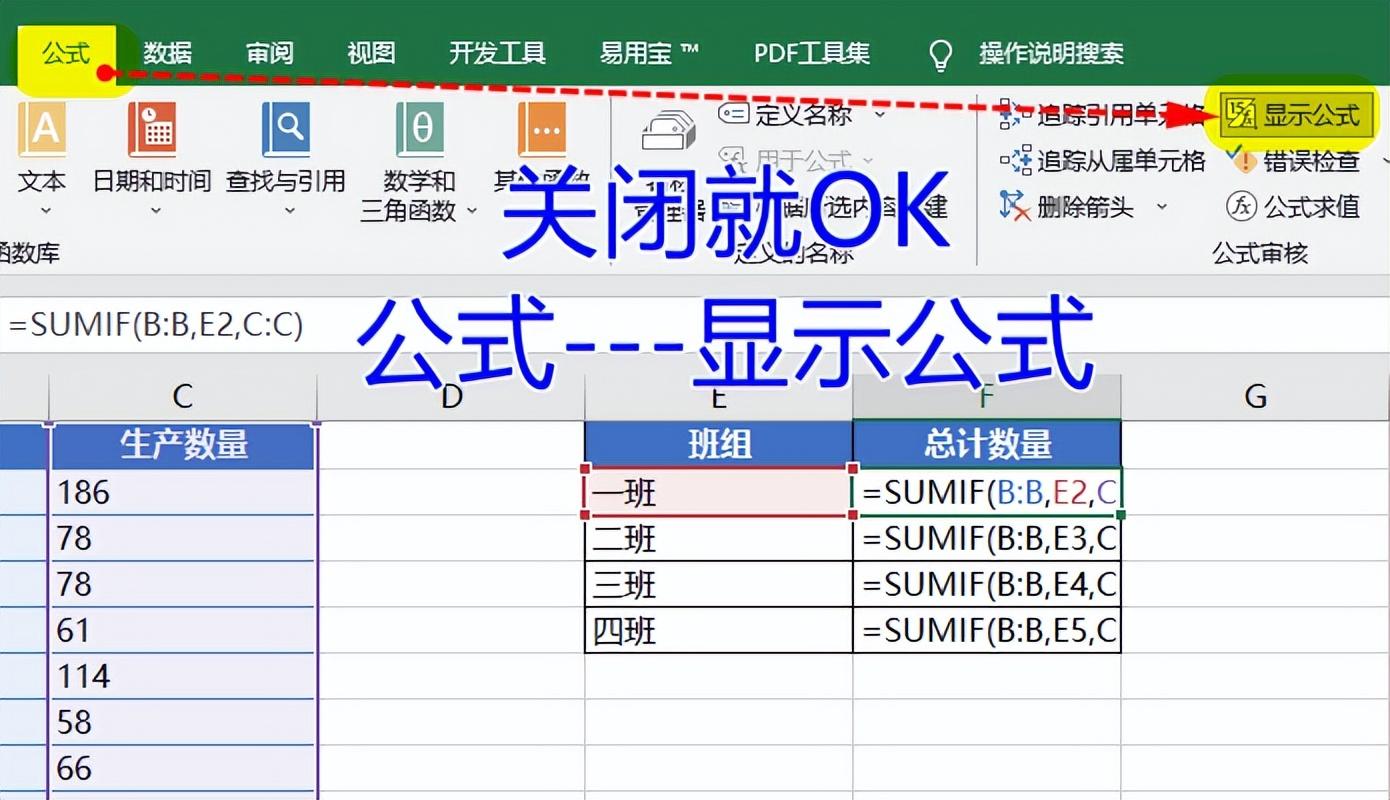1390x800 pixels.
Task: Select column C by its header
Action: pyautogui.click(x=182, y=397)
